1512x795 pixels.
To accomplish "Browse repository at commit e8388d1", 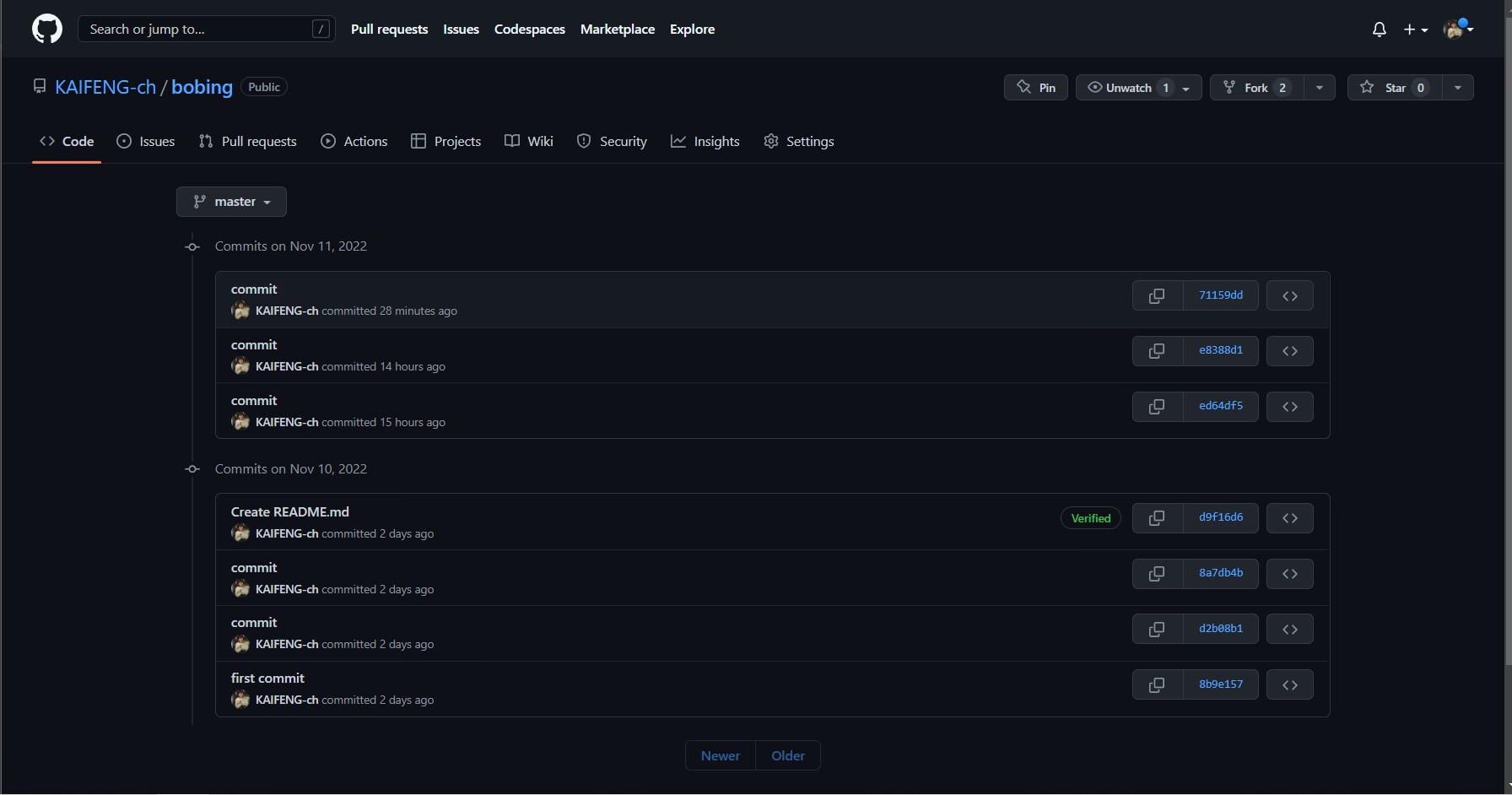I will (x=1290, y=351).
